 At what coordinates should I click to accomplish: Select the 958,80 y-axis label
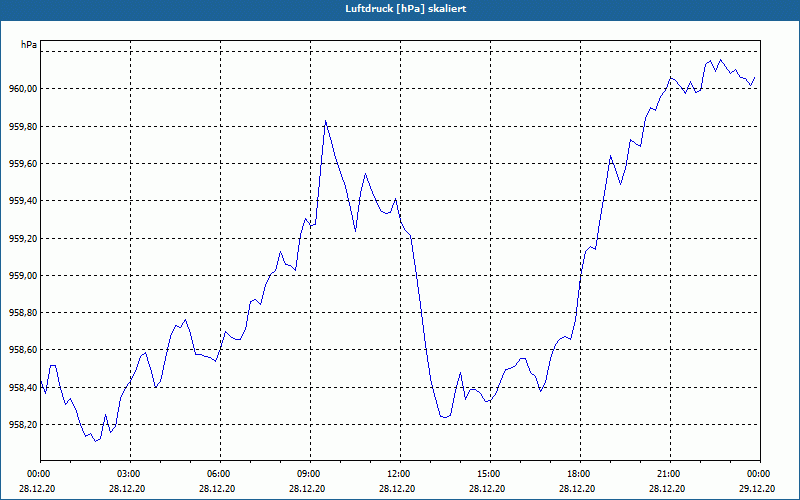point(23,313)
